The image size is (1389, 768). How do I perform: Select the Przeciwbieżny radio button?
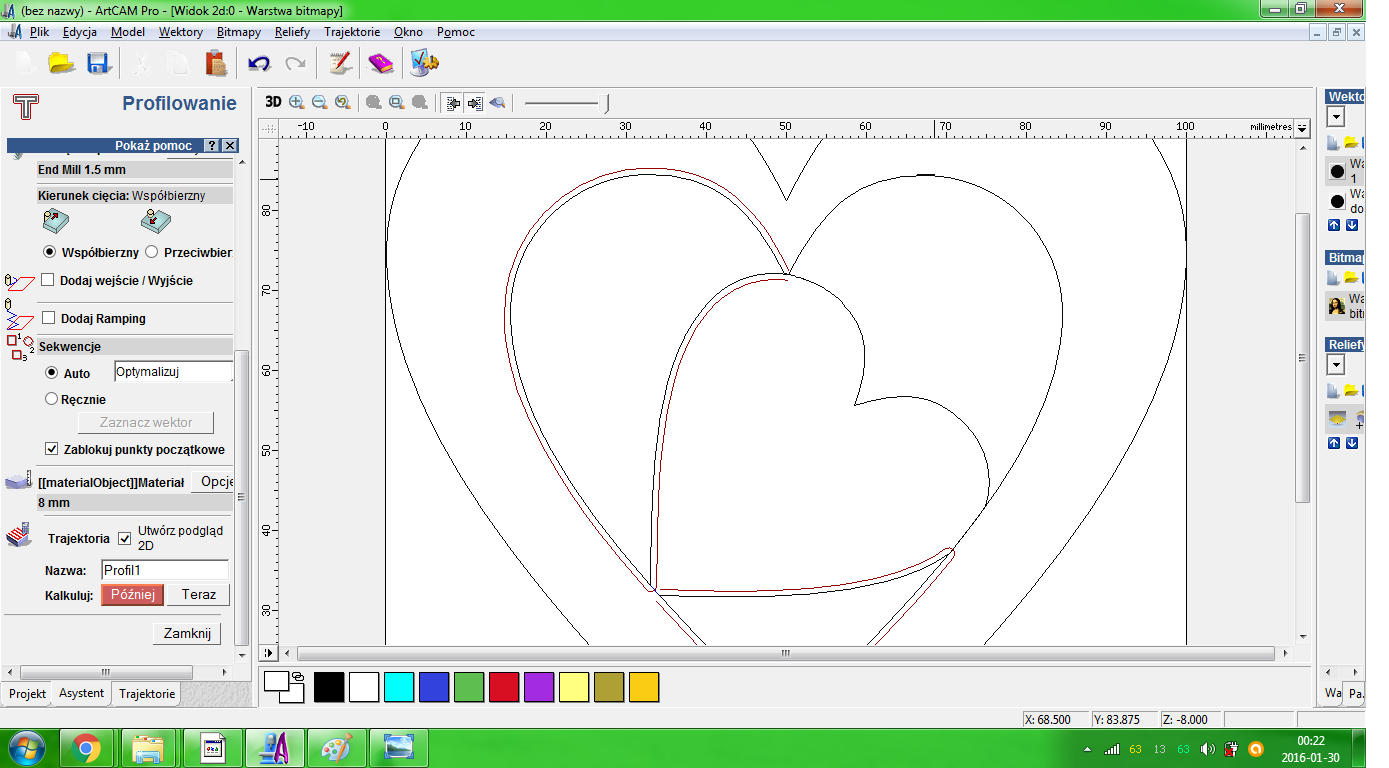tap(152, 252)
